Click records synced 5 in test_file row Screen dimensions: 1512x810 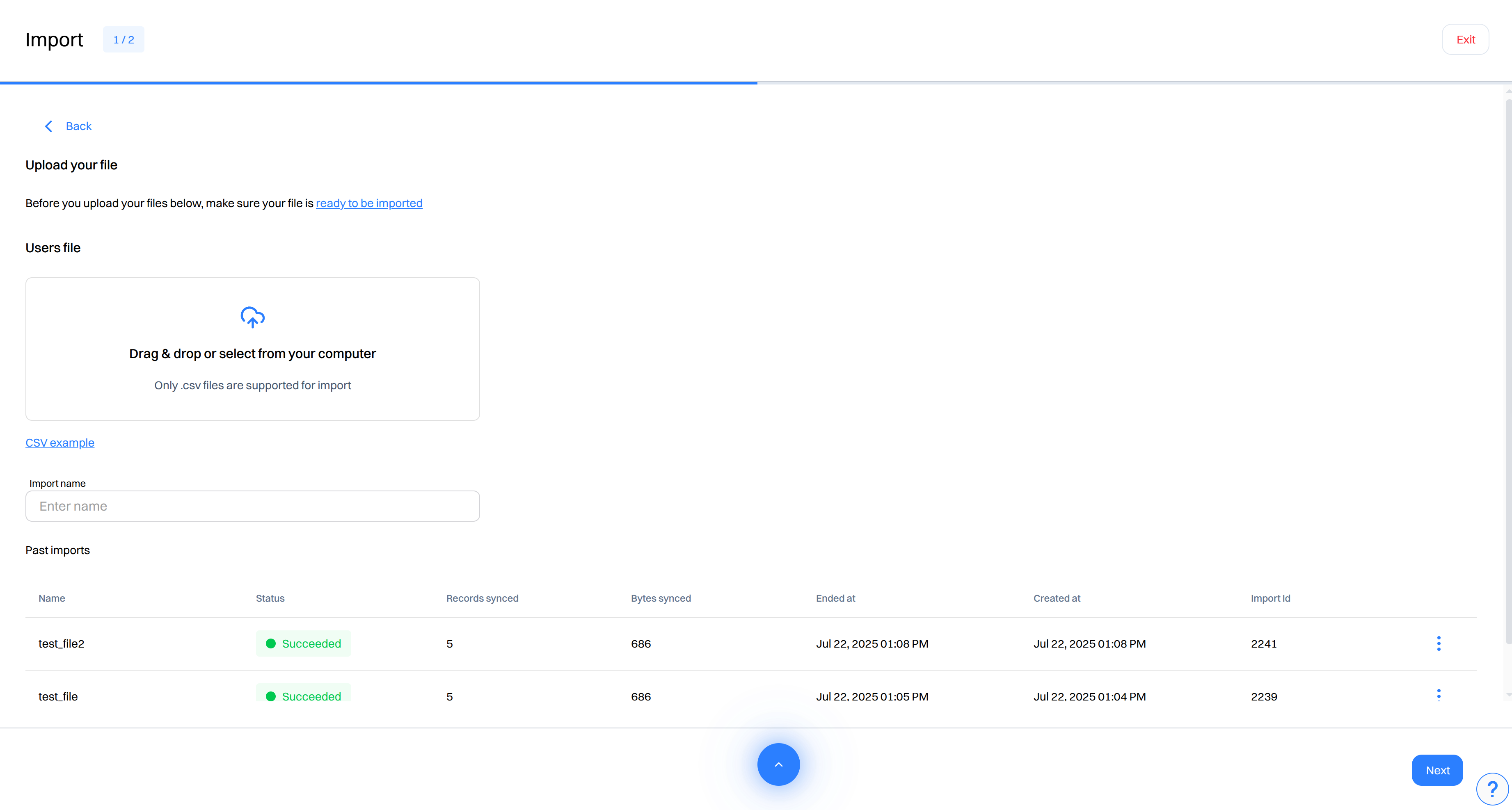tap(450, 696)
